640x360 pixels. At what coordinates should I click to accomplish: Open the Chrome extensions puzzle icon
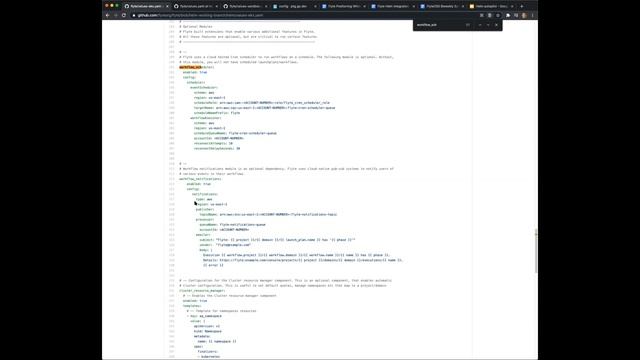[508, 15]
